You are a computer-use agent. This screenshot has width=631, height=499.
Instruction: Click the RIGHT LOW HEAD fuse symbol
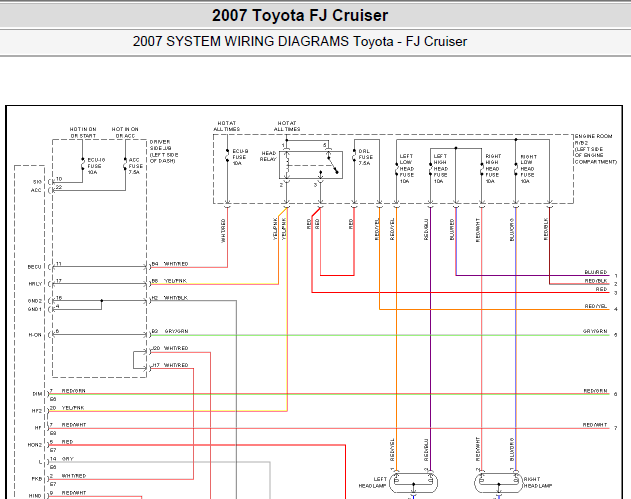coord(516,169)
